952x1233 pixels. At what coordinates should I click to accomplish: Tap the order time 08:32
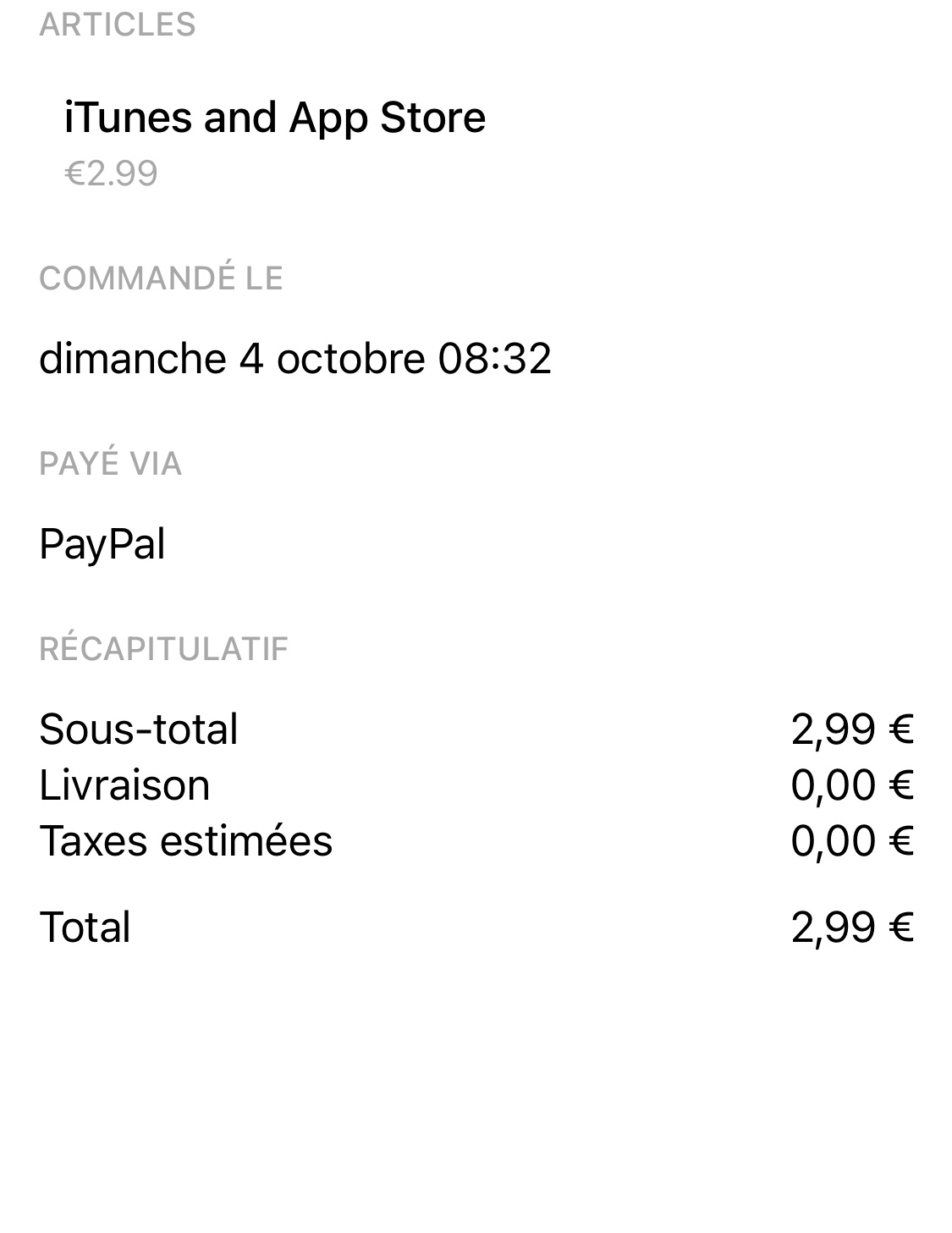click(495, 358)
